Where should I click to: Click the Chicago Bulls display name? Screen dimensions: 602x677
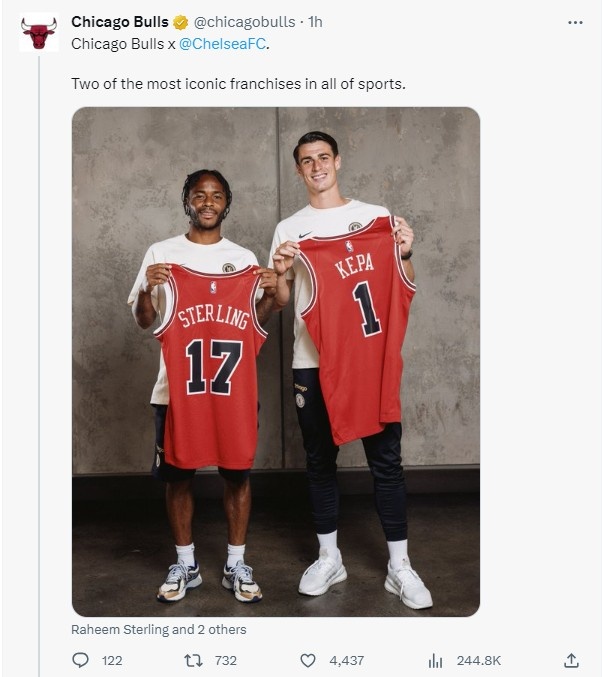point(119,22)
